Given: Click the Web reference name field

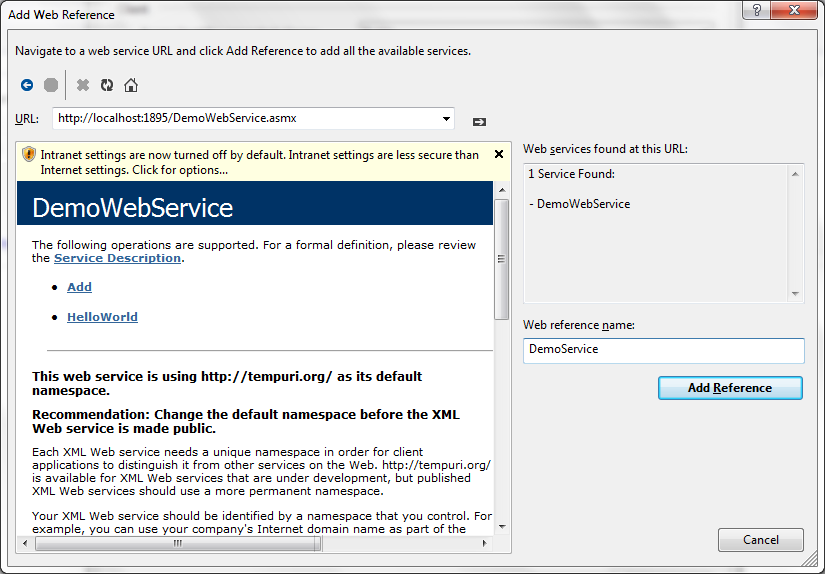Looking at the screenshot, I should [x=663, y=350].
